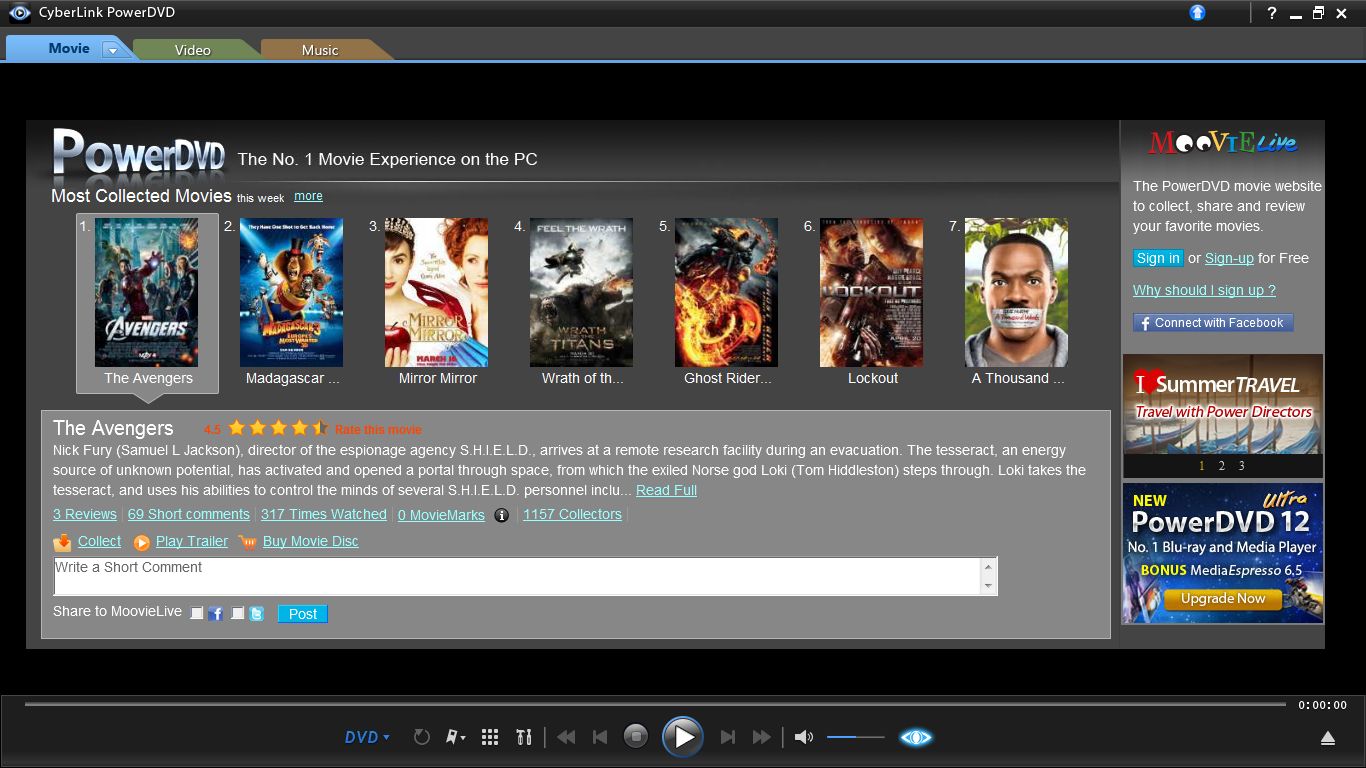Click the repeat playback icon
The width and height of the screenshot is (1366, 768).
tap(422, 737)
